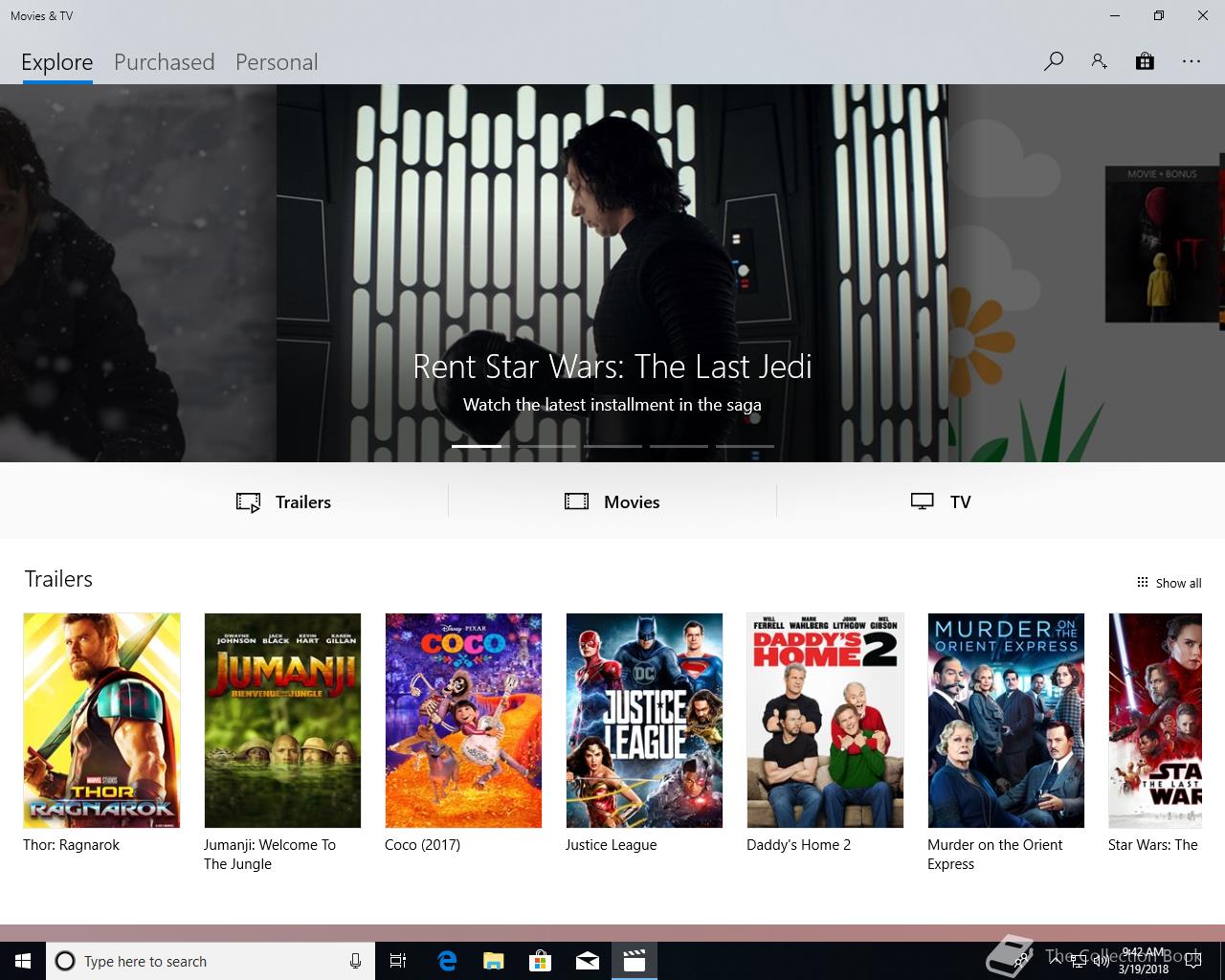The height and width of the screenshot is (980, 1225).
Task: Open the Daddy's Home 2 poster
Action: [x=825, y=721]
